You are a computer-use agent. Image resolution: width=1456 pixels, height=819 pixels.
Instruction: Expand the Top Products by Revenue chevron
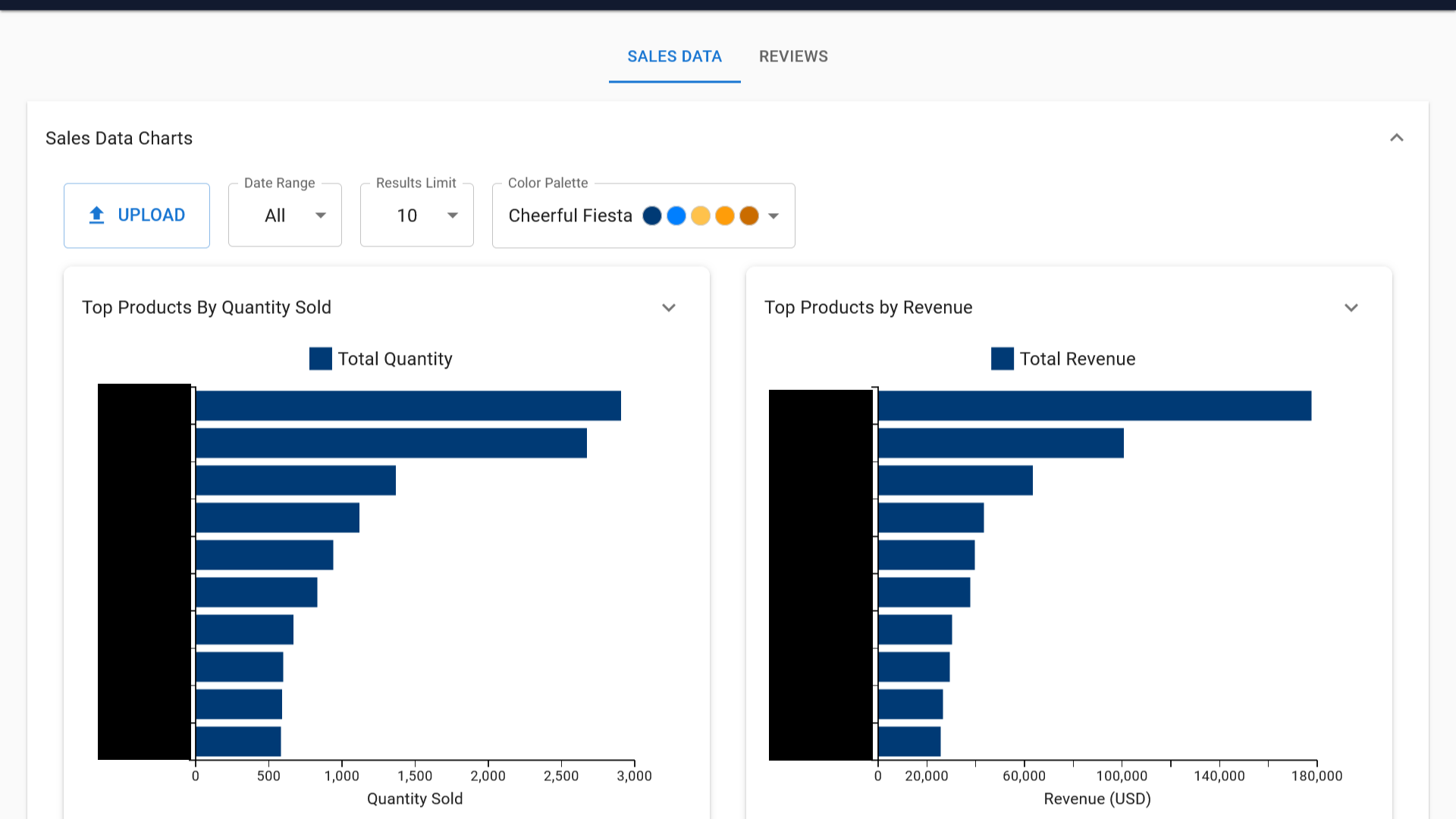tap(1351, 308)
